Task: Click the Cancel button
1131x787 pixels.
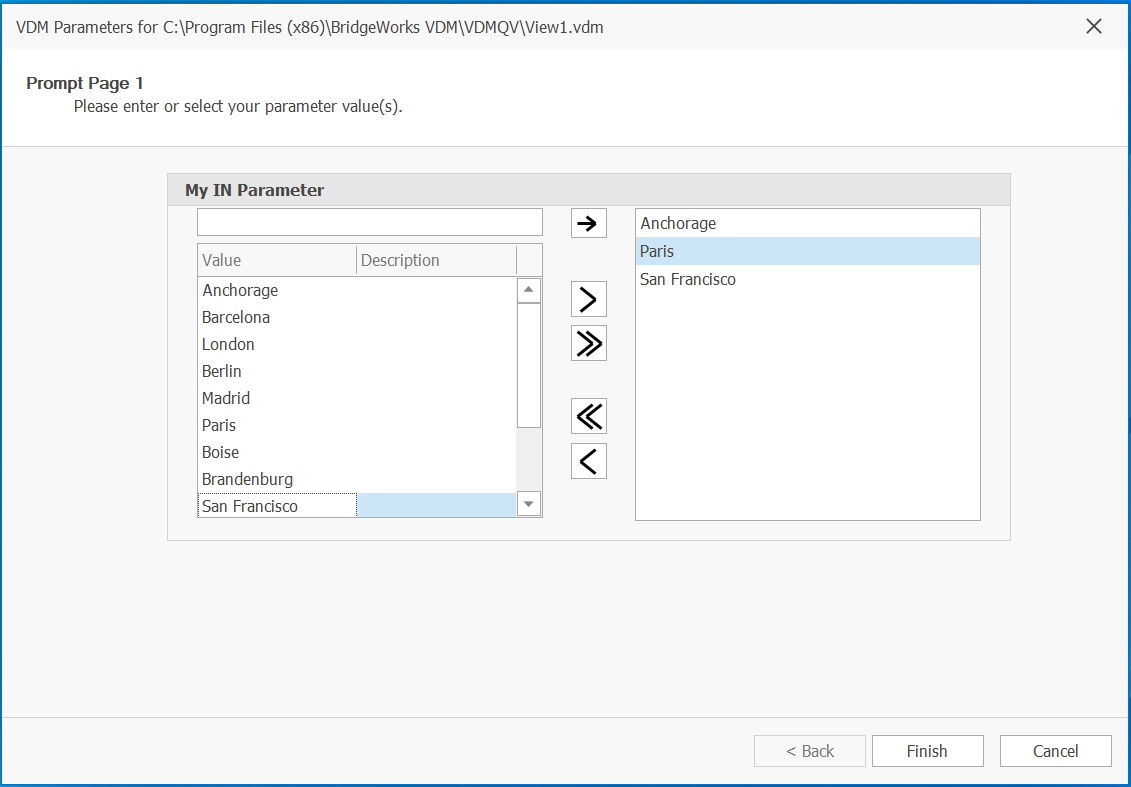Action: [x=1055, y=751]
